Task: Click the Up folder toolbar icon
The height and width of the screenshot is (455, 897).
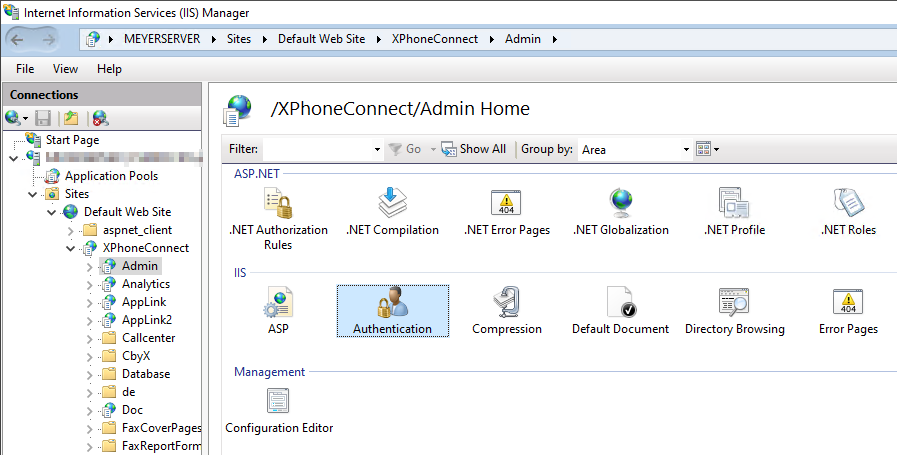Action: [71, 118]
